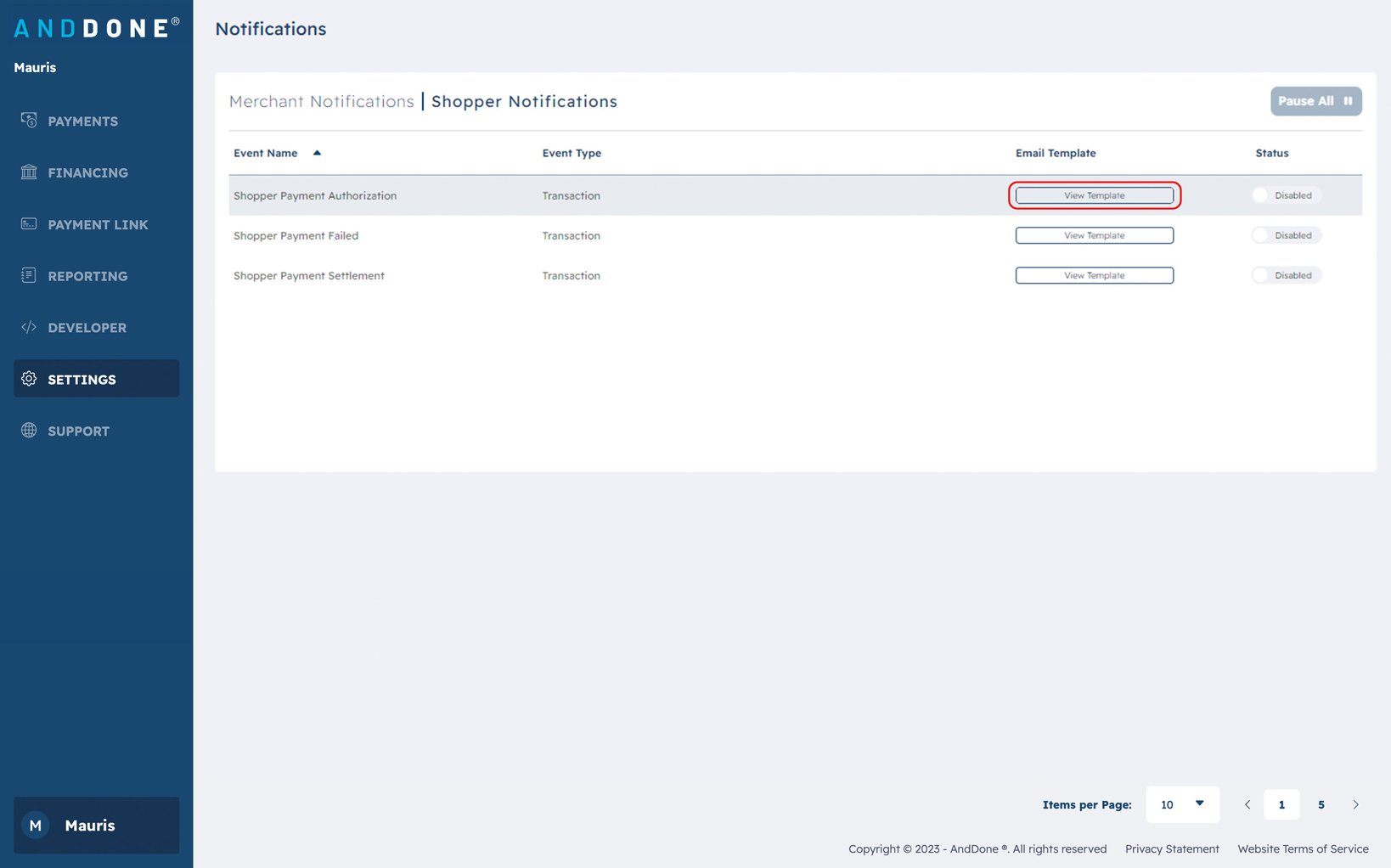This screenshot has width=1391, height=868.
Task: Click the next page chevron
Action: pyautogui.click(x=1356, y=804)
